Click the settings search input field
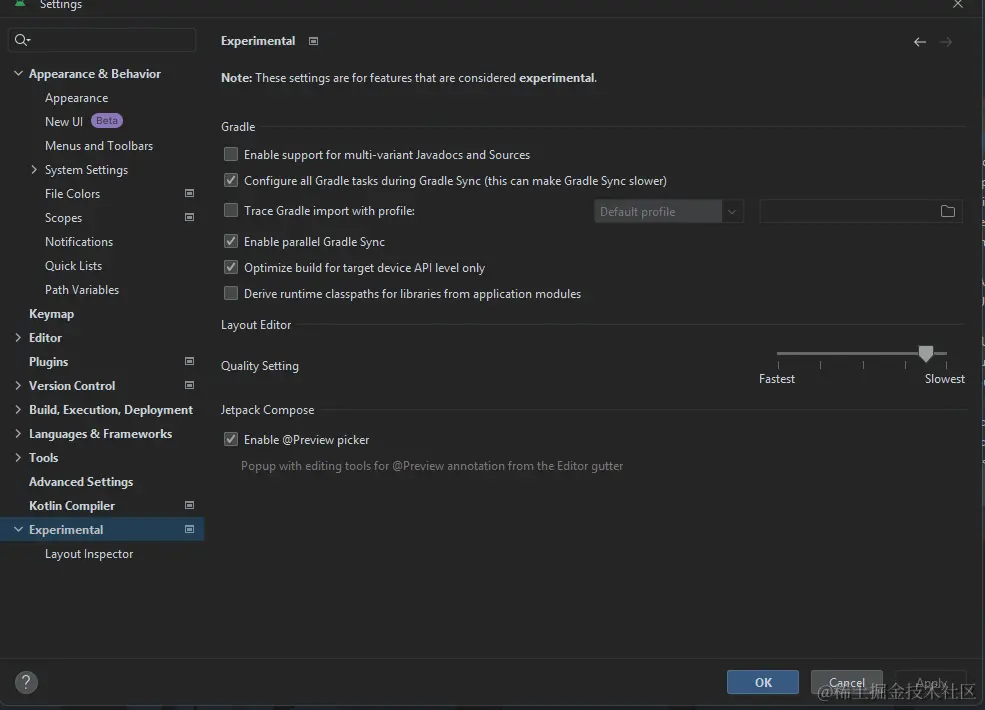Viewport: 985px width, 710px height. [110, 40]
